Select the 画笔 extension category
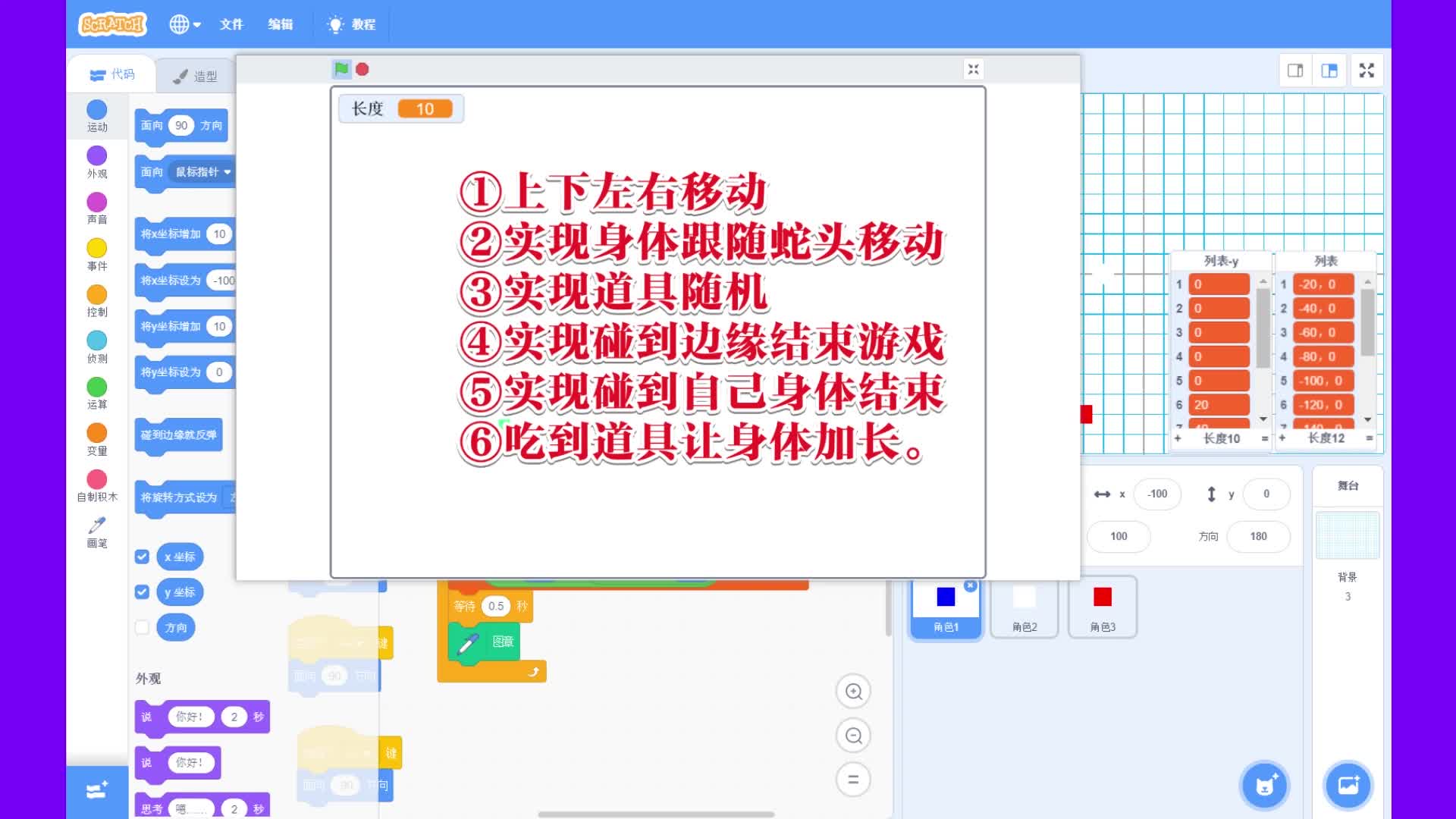This screenshot has height=819, width=1456. point(97,532)
